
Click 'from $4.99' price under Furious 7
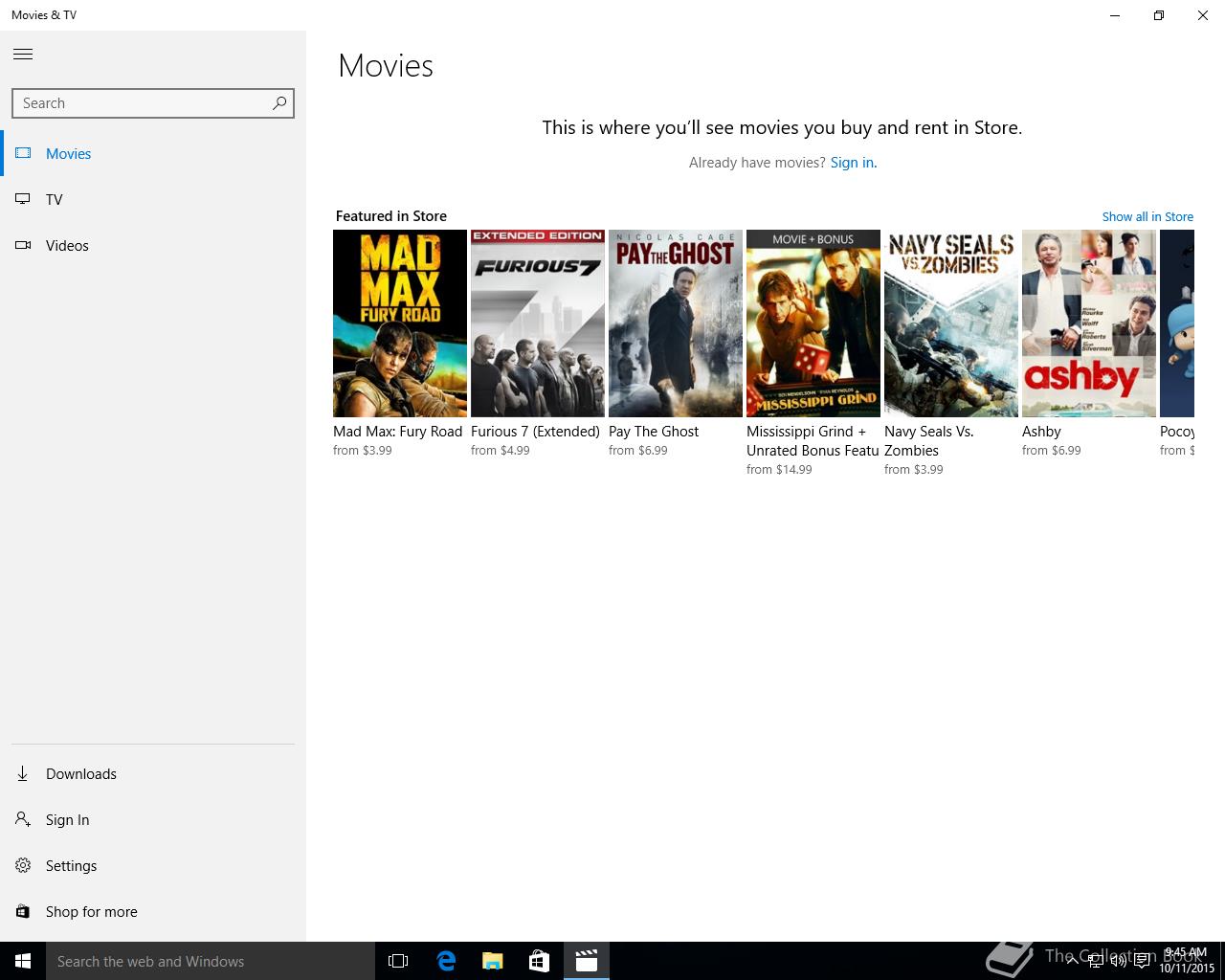click(501, 451)
